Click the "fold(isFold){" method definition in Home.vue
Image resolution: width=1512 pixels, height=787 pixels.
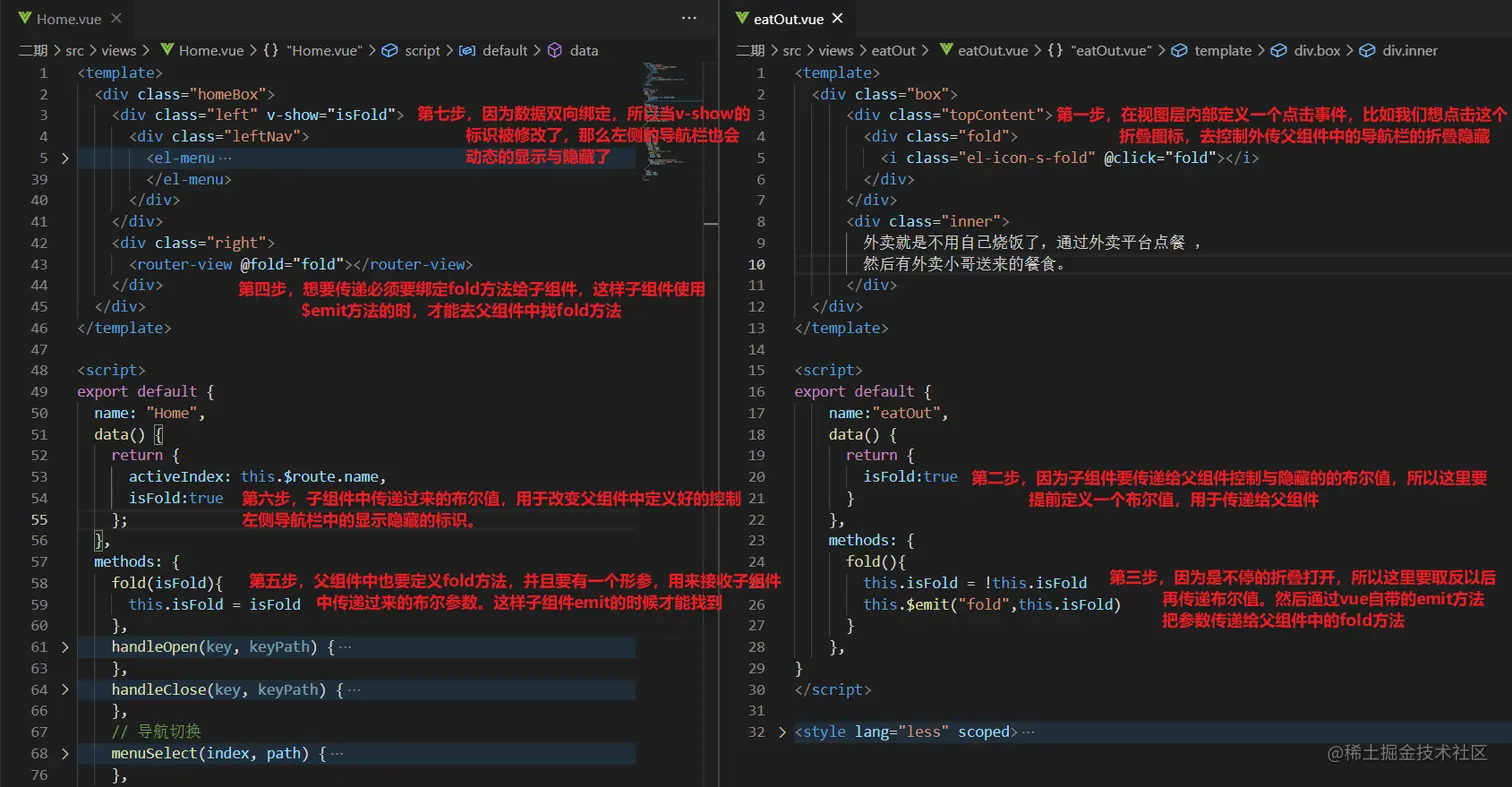pos(167,583)
